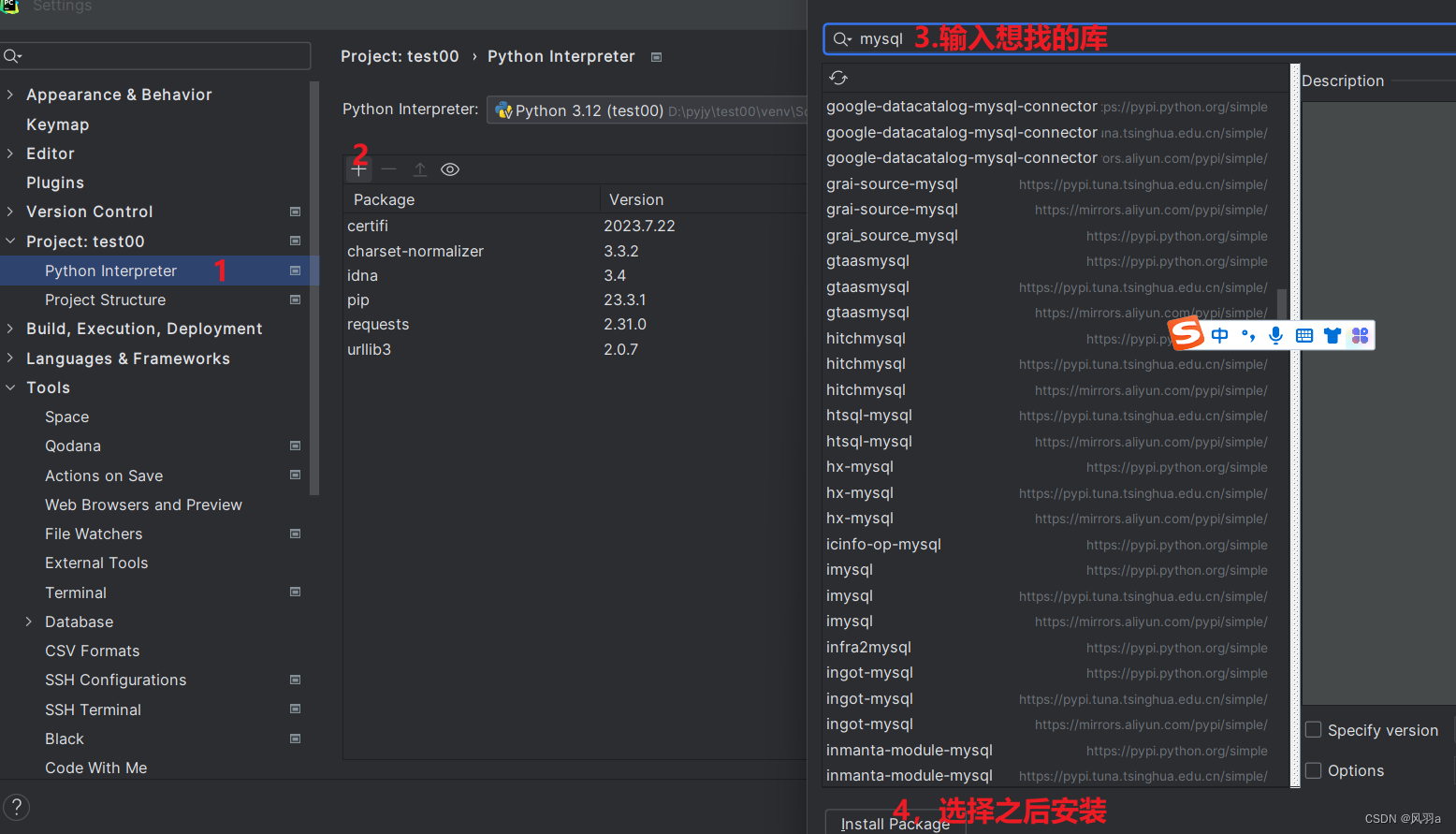Image resolution: width=1456 pixels, height=834 pixels.
Task: Click the plus icon to add a package
Action: pyautogui.click(x=358, y=168)
